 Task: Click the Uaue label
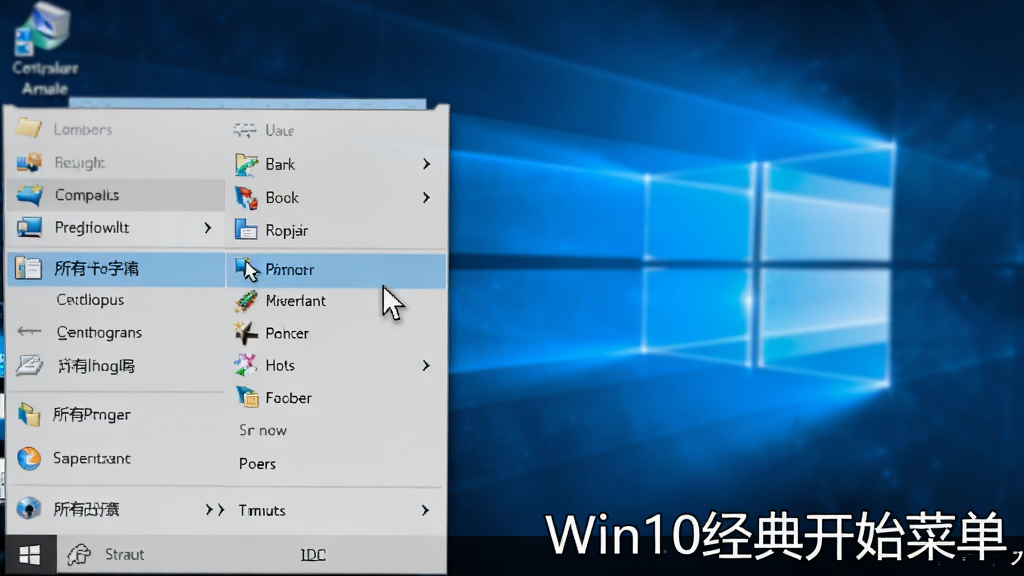(280, 131)
